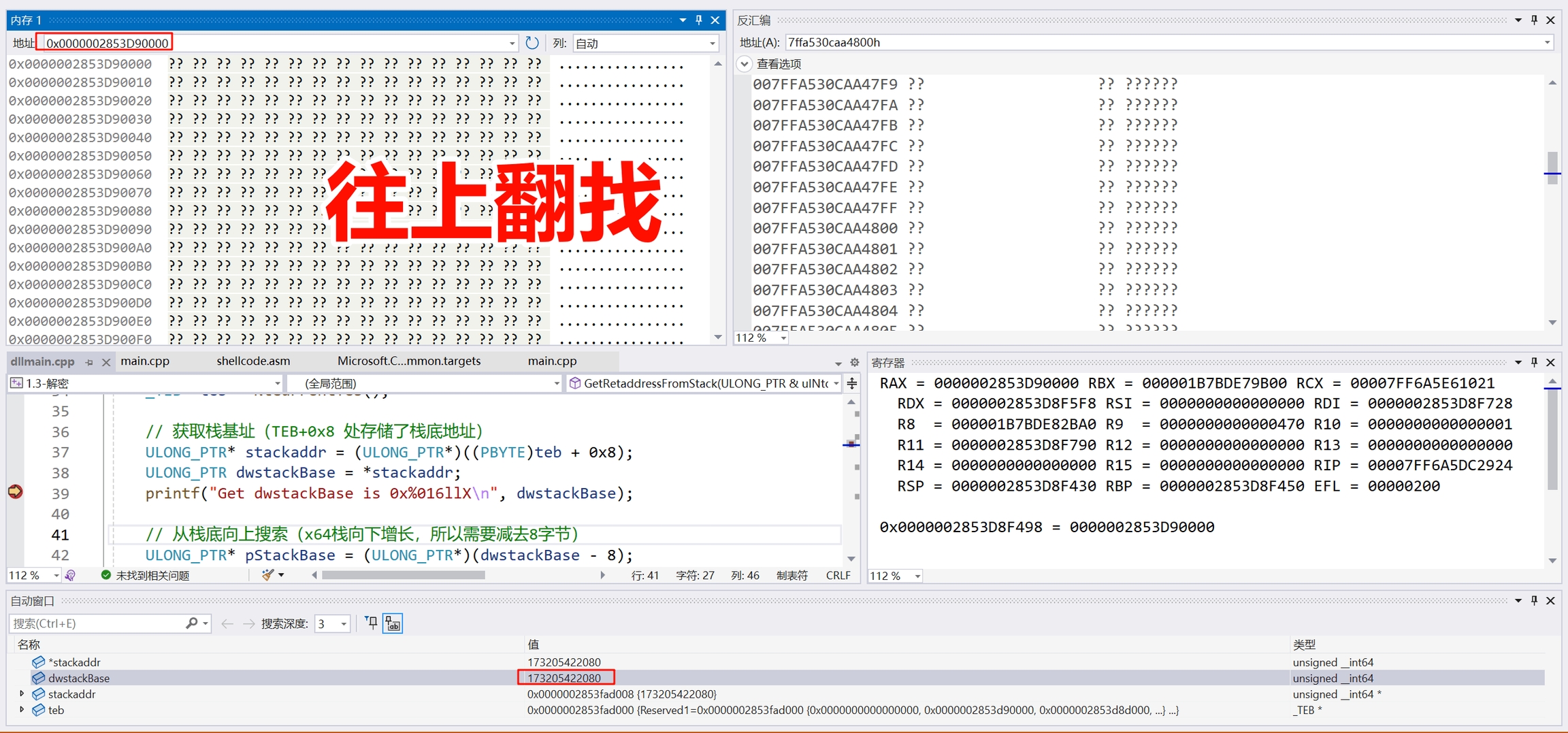Open the Microsoft.C...mmon.targets tab

click(x=408, y=361)
